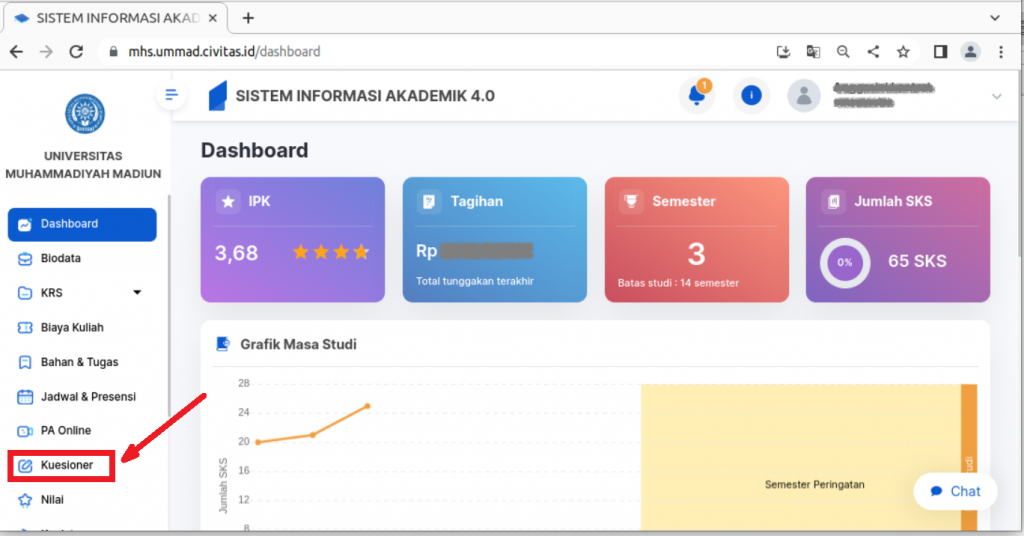The width and height of the screenshot is (1024, 536).
Task: Open the Chrome three-dot menu
Action: 1001,51
